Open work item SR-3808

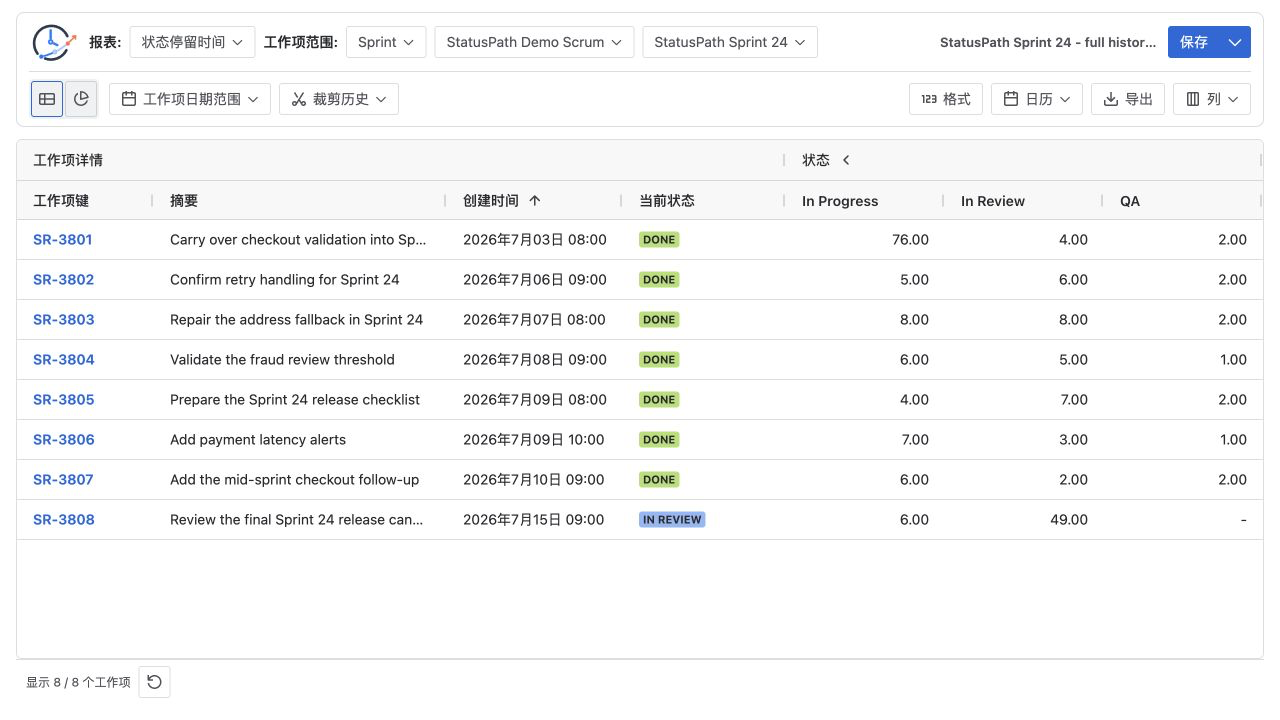(x=63, y=520)
